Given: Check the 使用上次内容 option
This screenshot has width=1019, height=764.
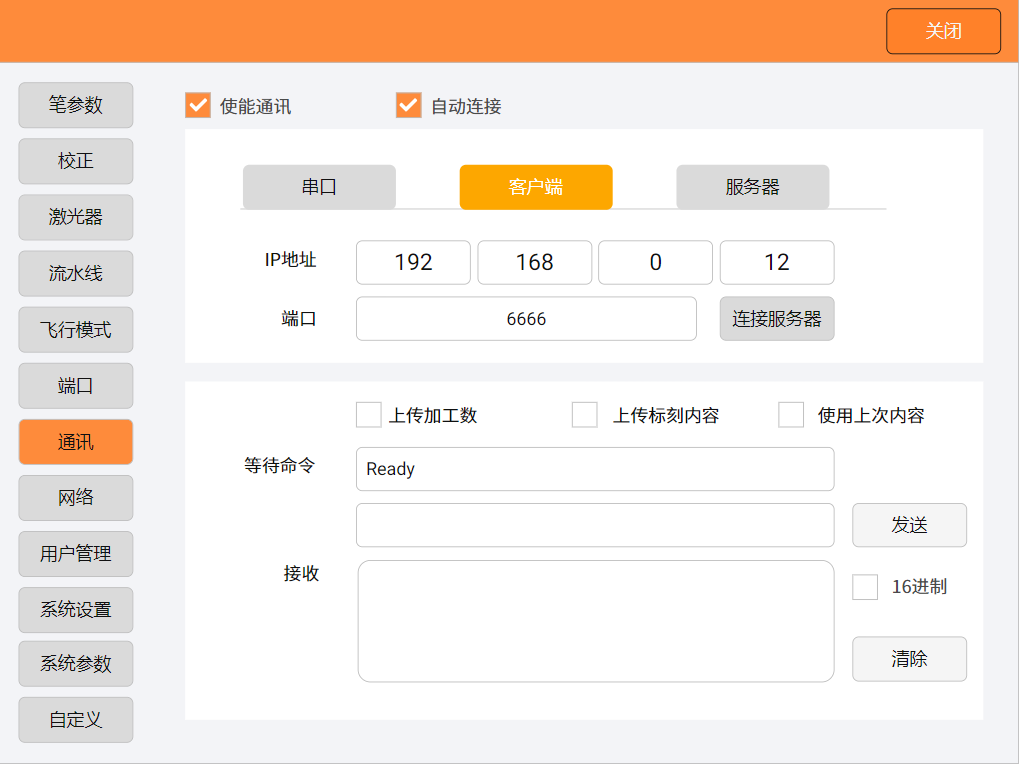Looking at the screenshot, I should tap(791, 414).
